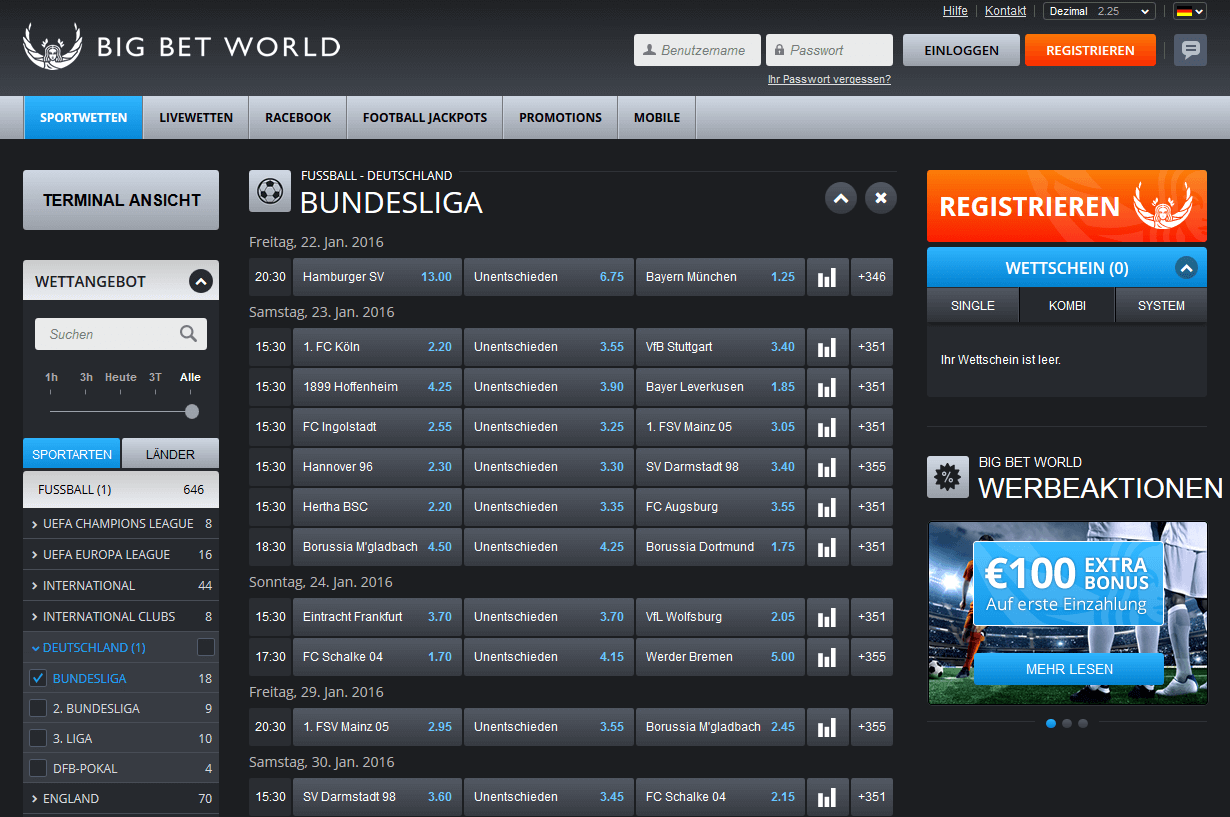
Task: Open statistics icon for 1. FSV Mainz 05 home match
Action: tap(827, 727)
